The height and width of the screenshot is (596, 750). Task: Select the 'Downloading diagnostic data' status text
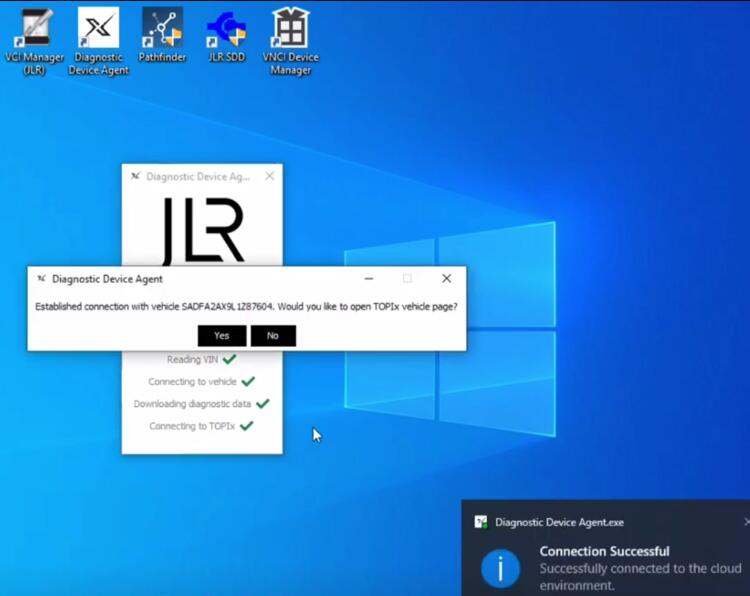click(192, 404)
